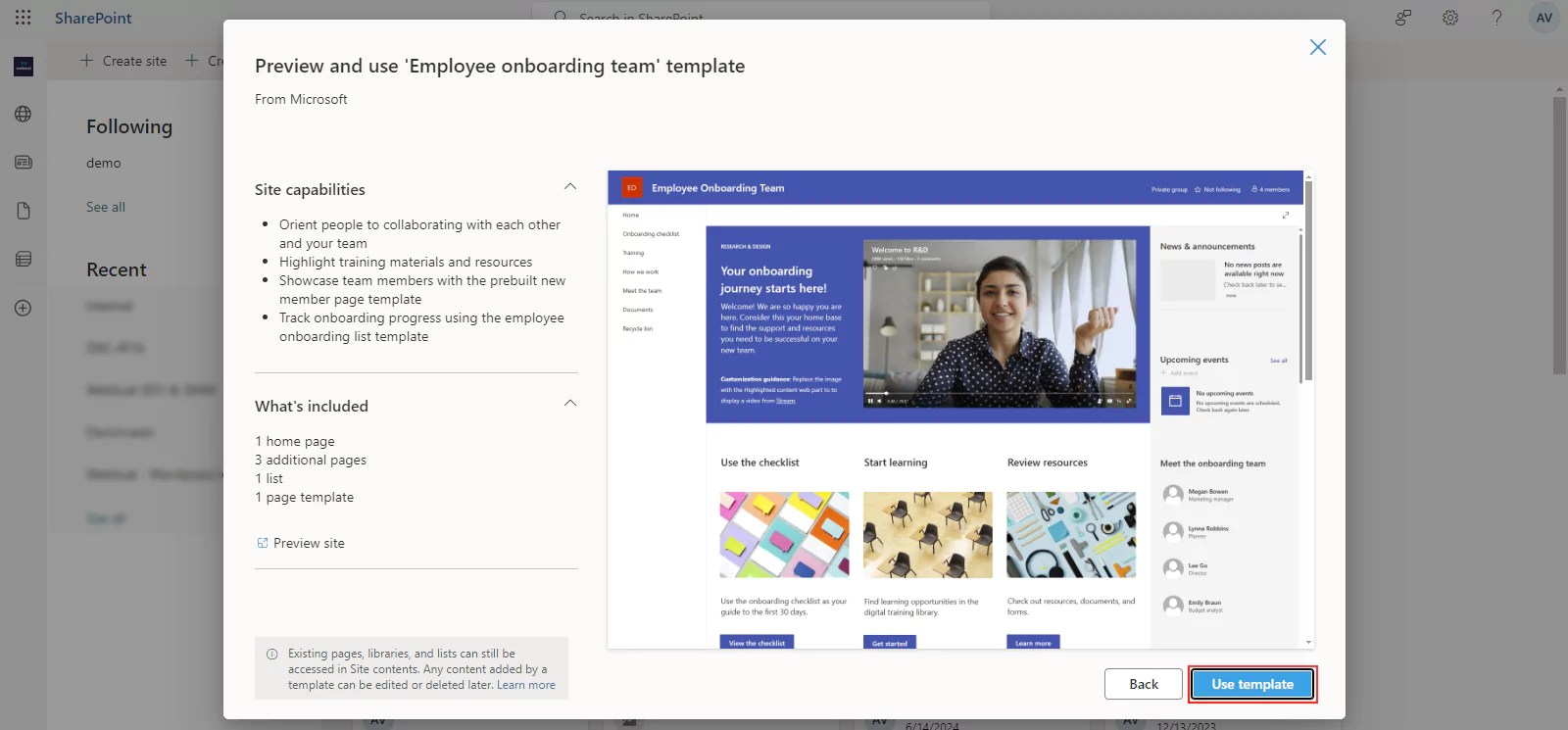
Task: Click the '3 additional pages' text
Action: (x=311, y=460)
